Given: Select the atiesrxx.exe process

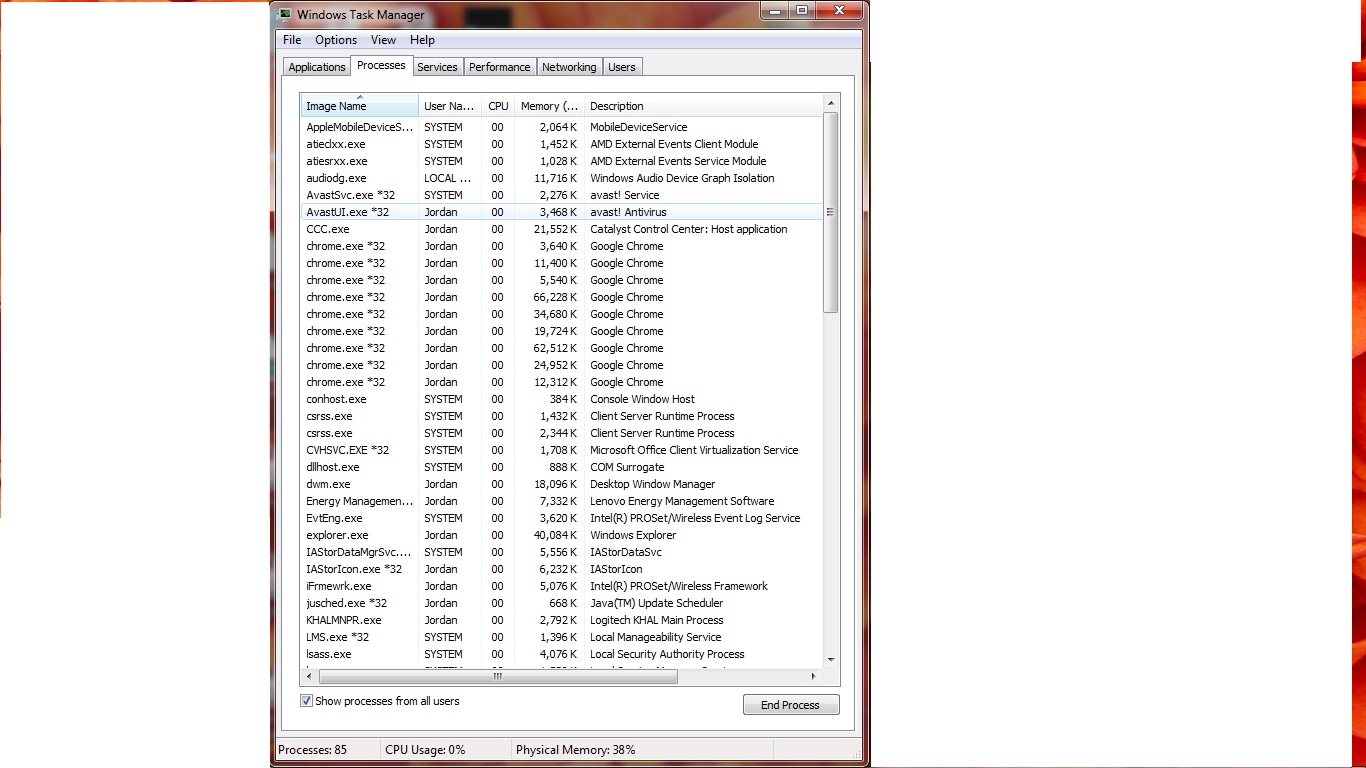Looking at the screenshot, I should 562,161.
